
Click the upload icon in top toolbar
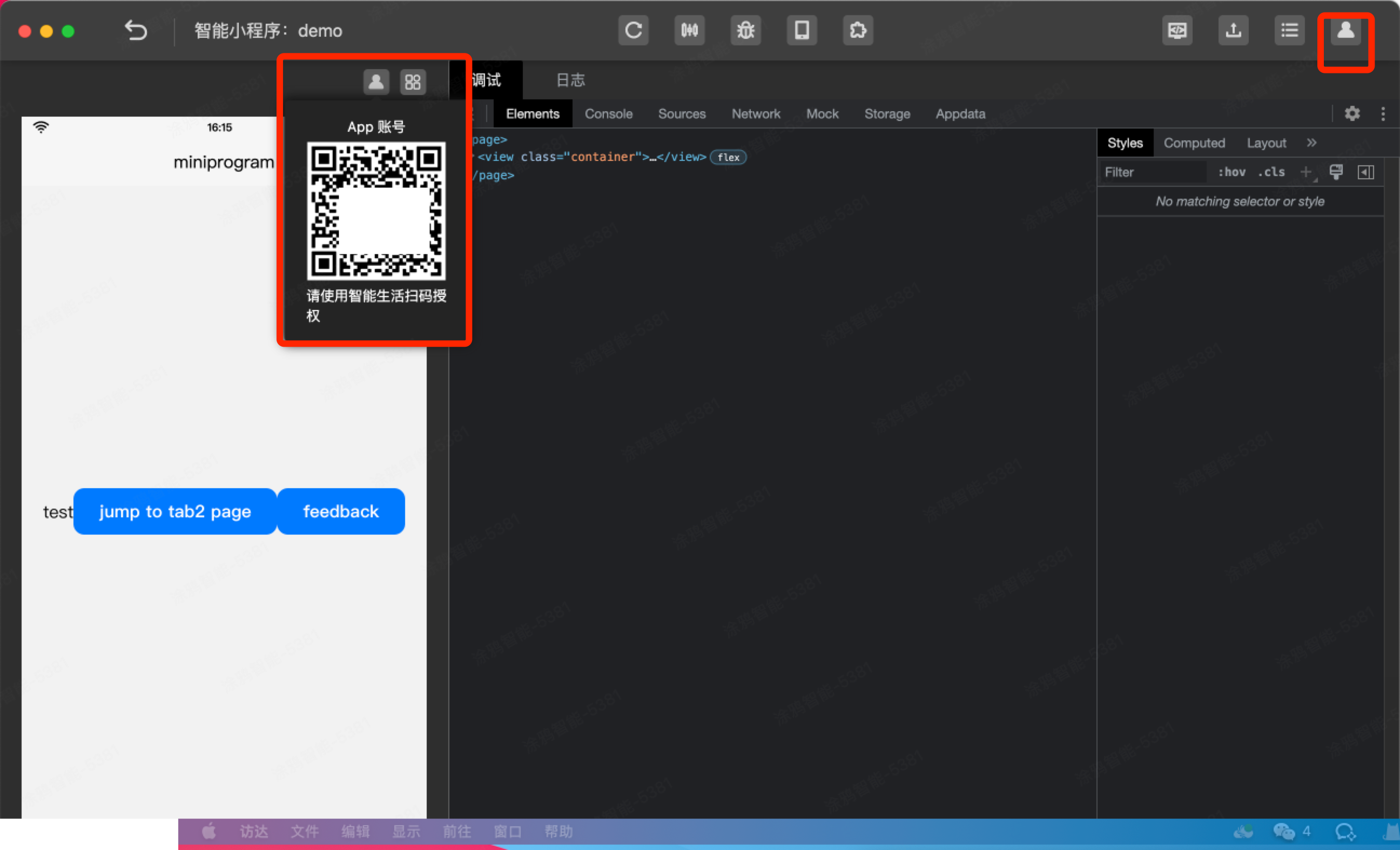click(x=1233, y=30)
